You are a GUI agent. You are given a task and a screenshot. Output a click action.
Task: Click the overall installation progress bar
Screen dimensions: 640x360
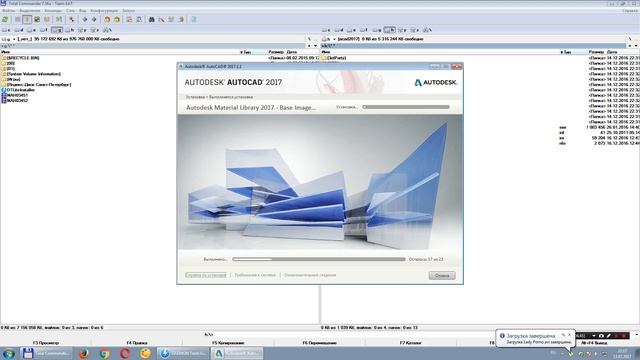(x=319, y=259)
